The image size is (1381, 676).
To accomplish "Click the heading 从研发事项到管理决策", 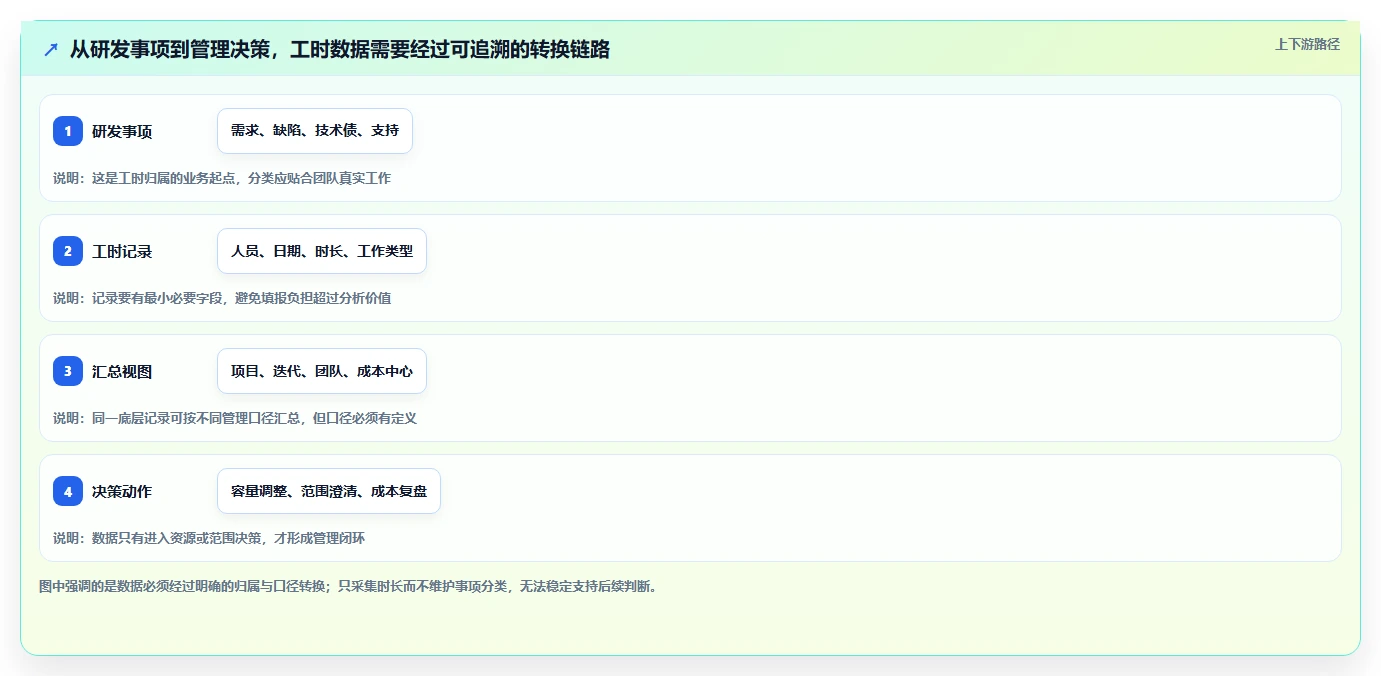I will pos(340,49).
